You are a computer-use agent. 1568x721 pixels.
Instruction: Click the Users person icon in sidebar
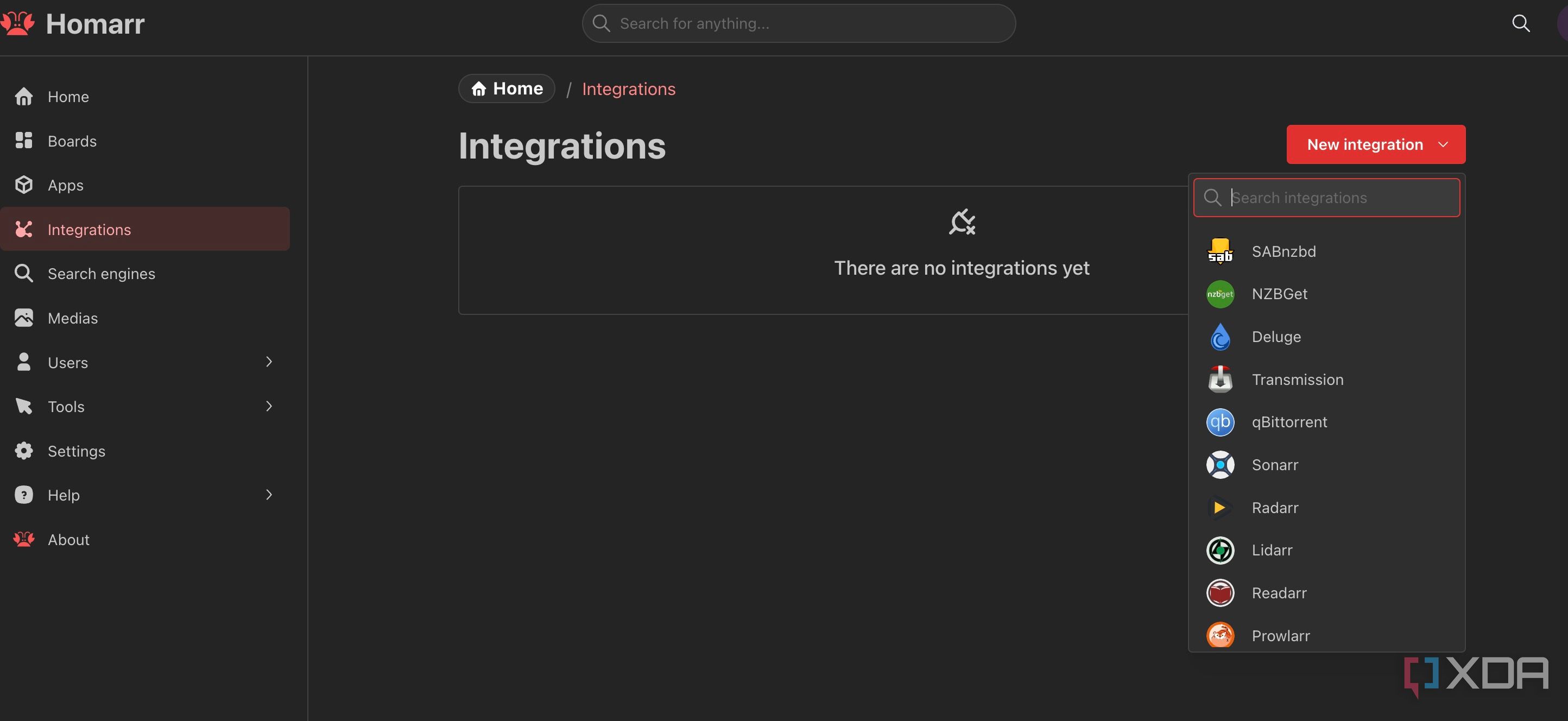(x=24, y=362)
